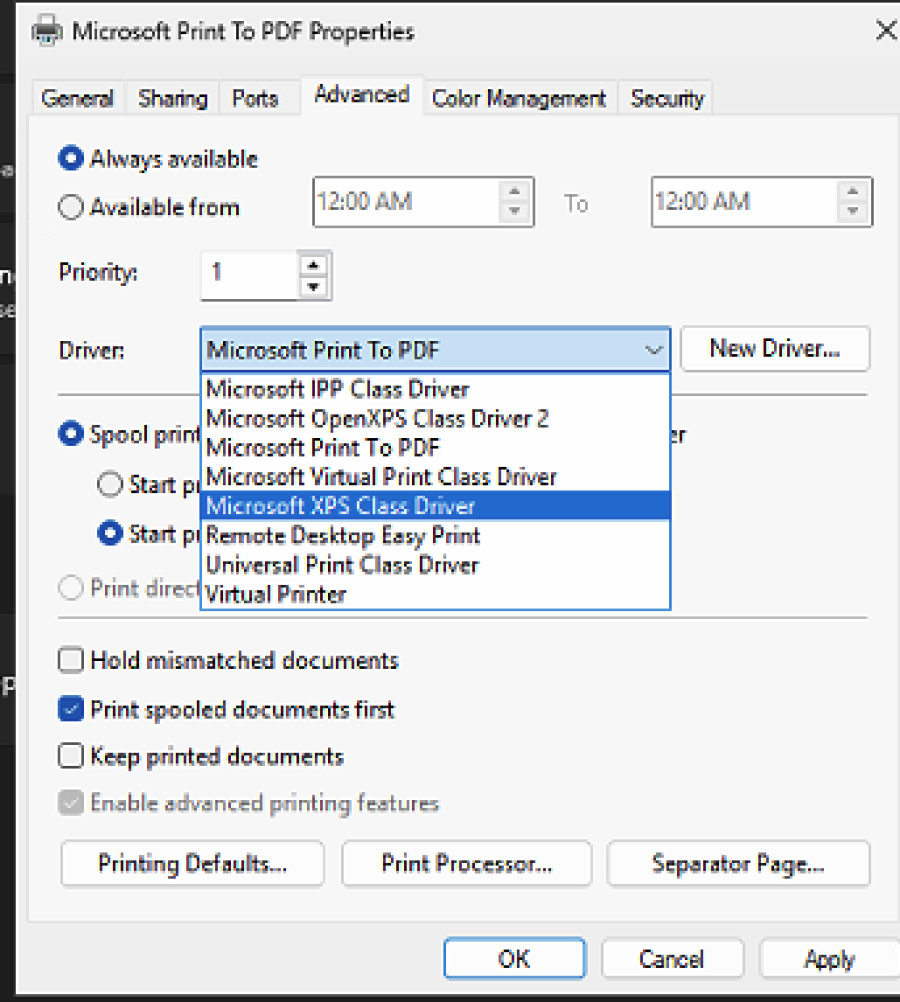Click down arrow on the To time field
This screenshot has width=900, height=1002.
(x=853, y=212)
